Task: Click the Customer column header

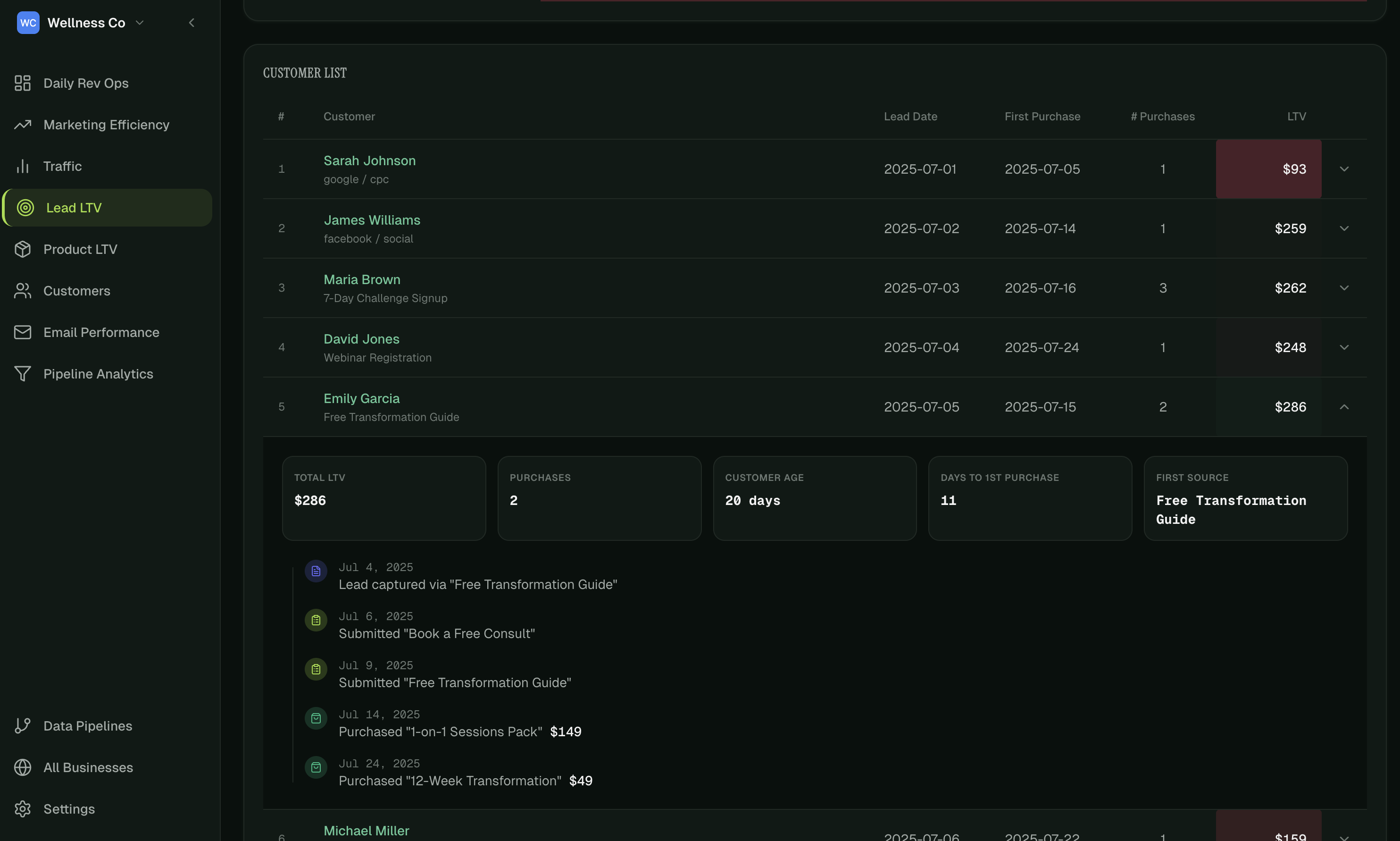Action: point(349,117)
